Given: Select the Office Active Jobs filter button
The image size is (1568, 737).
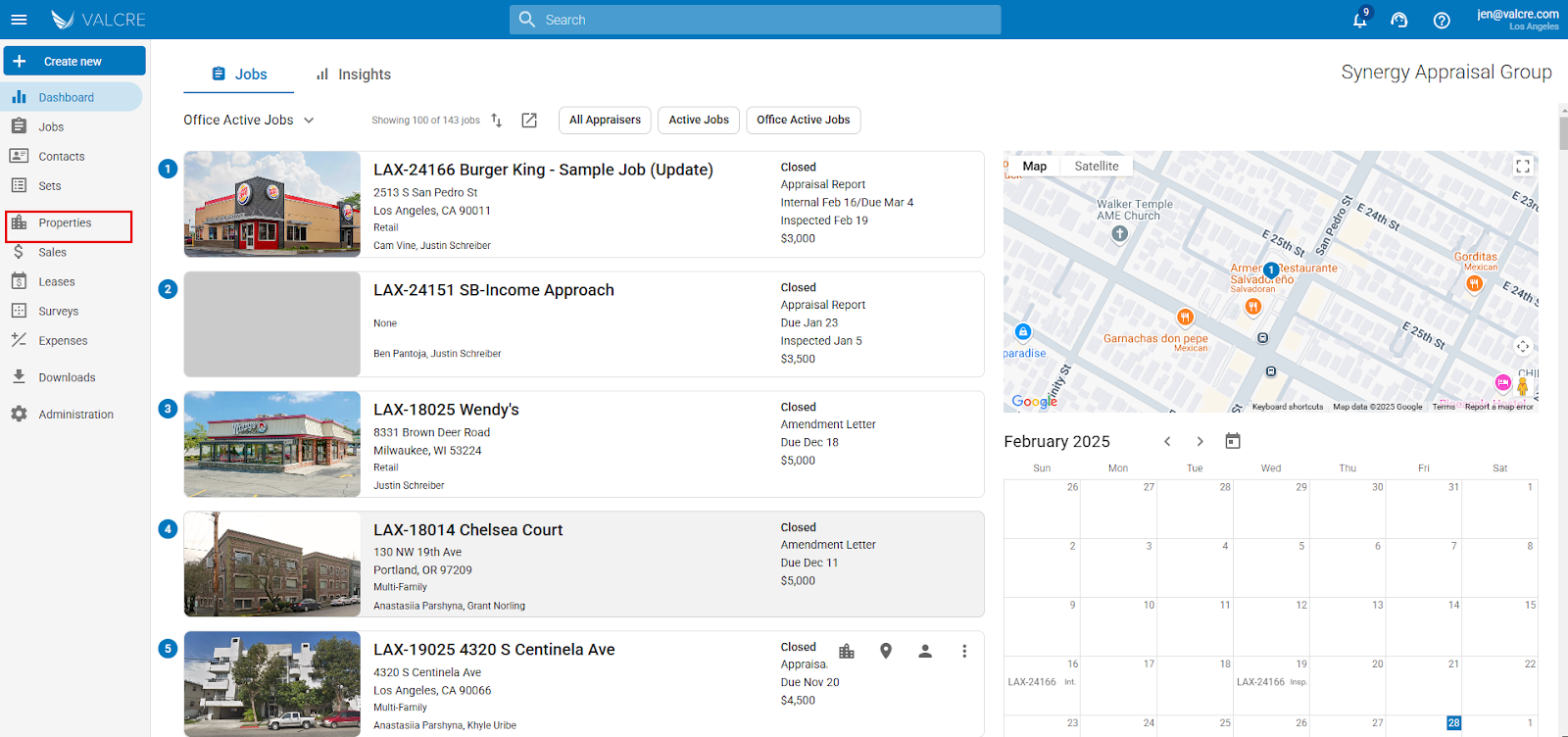Looking at the screenshot, I should pyautogui.click(x=804, y=120).
